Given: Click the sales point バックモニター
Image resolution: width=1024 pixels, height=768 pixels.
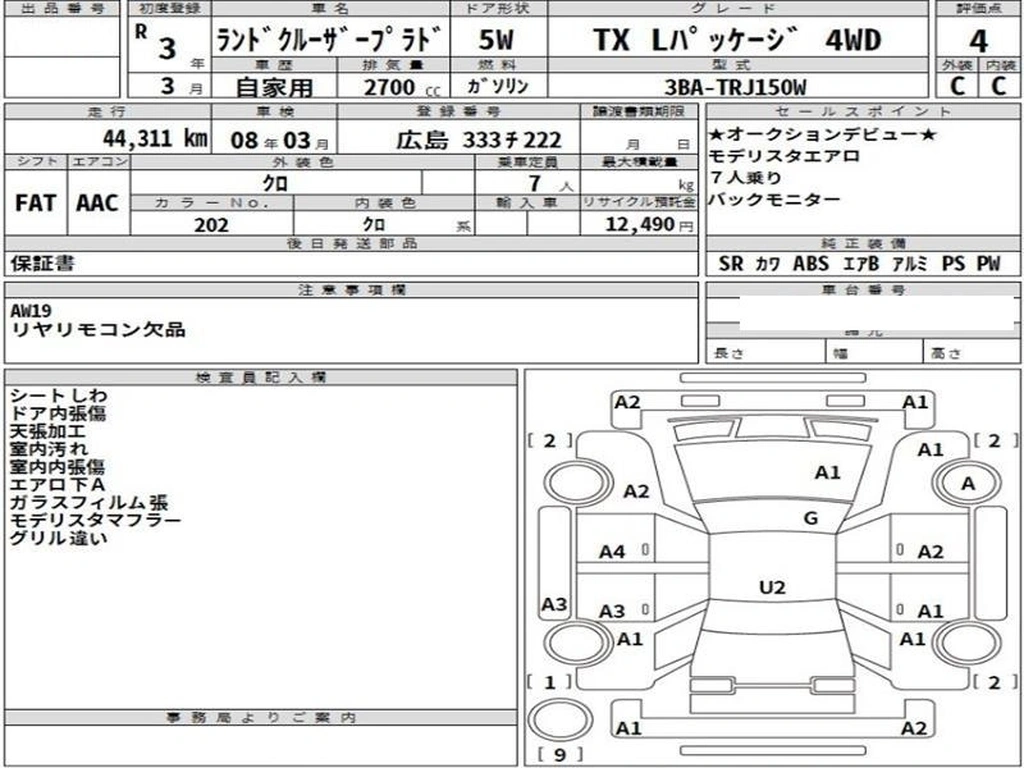Looking at the screenshot, I should (x=775, y=199).
